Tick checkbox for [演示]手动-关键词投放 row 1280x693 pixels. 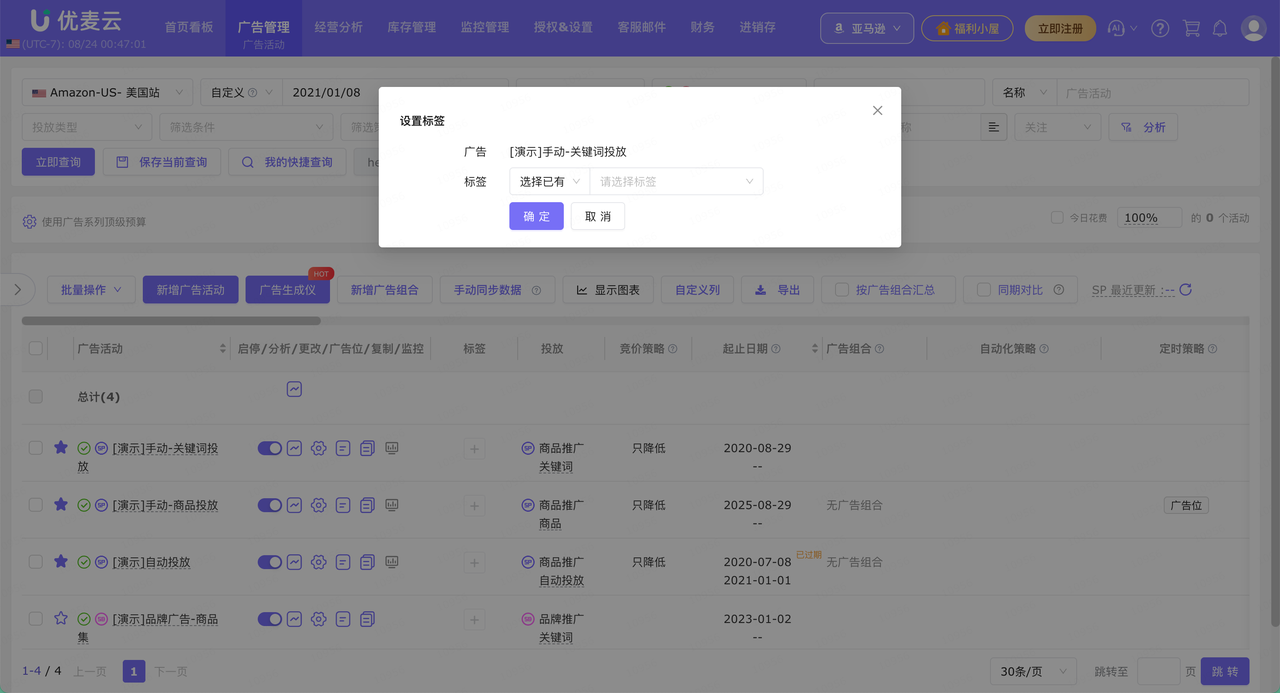point(36,448)
